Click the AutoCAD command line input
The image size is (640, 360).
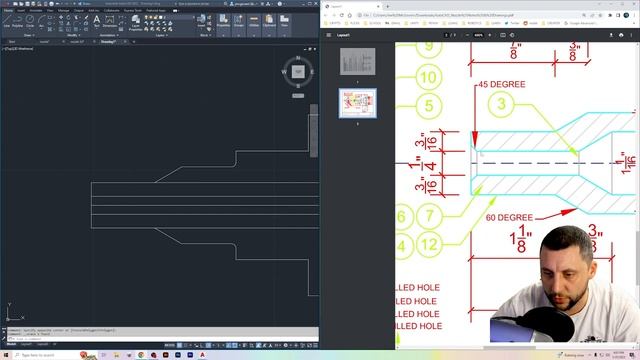[x=163, y=339]
